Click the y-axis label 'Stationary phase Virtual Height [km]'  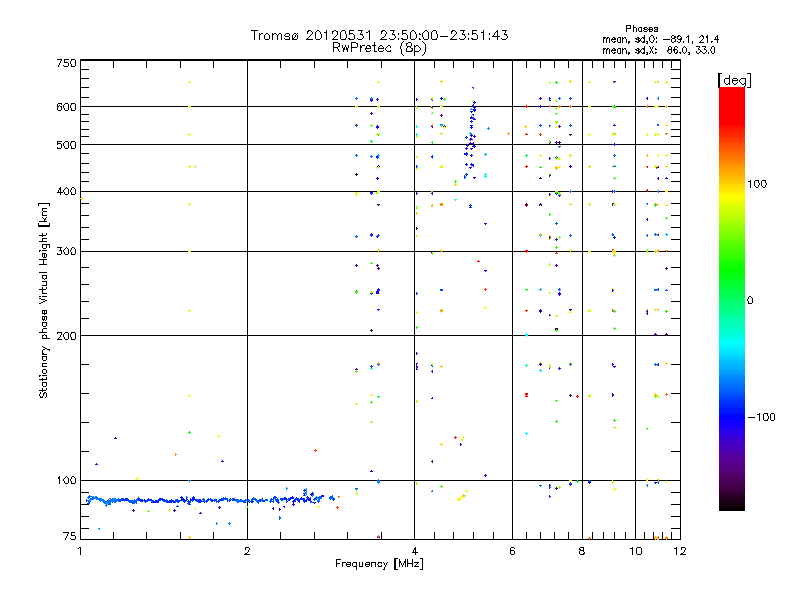(44, 300)
